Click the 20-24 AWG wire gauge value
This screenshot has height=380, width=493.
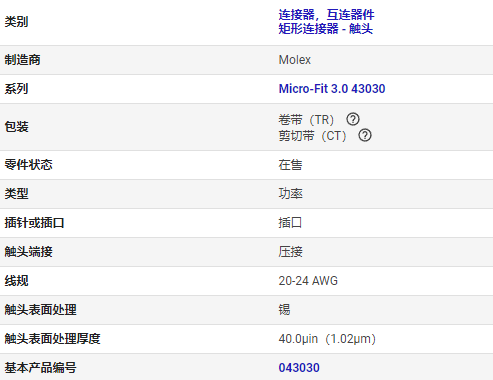coord(308,281)
